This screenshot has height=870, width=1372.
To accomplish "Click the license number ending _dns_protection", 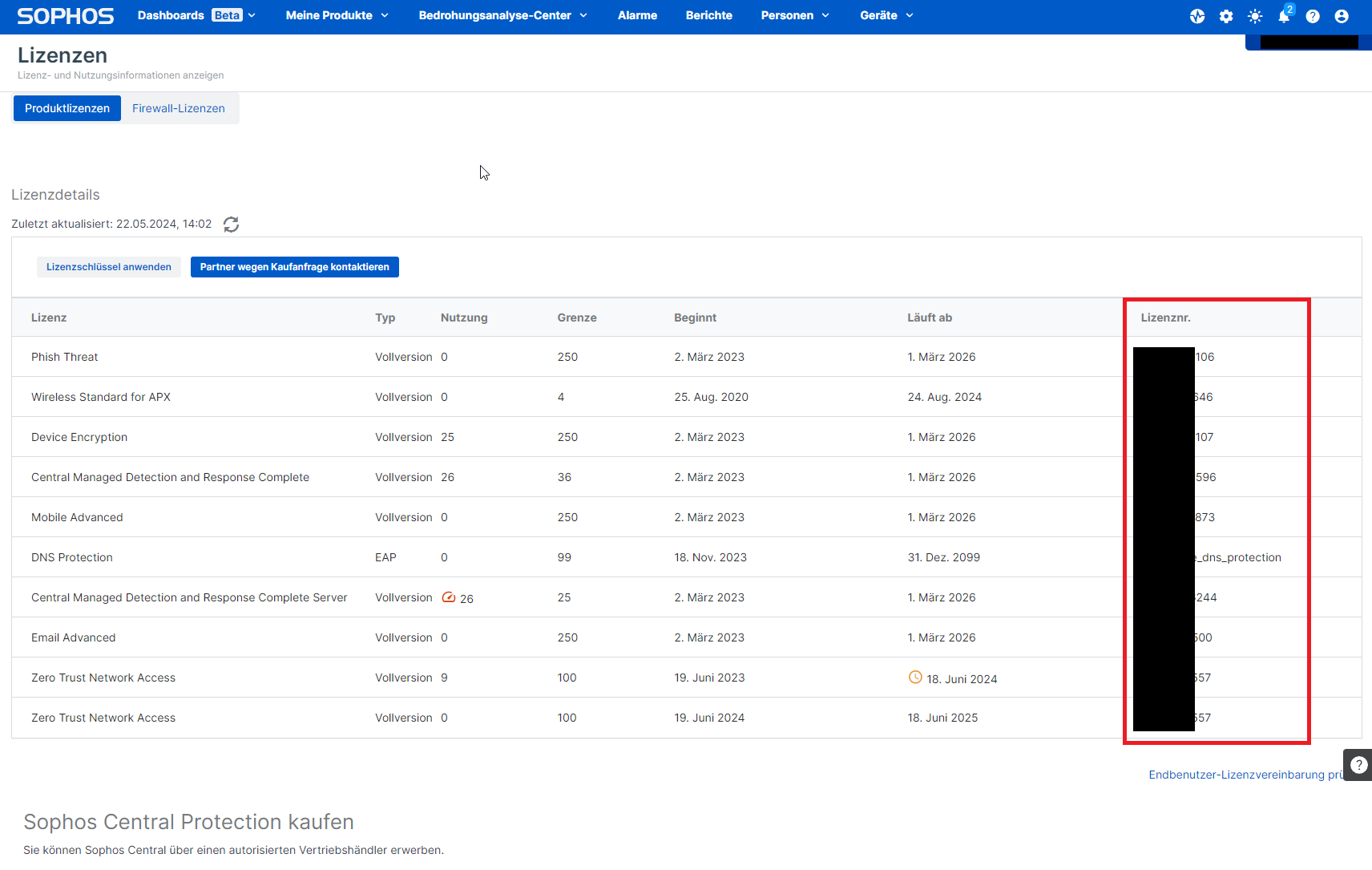I will pyautogui.click(x=1238, y=557).
